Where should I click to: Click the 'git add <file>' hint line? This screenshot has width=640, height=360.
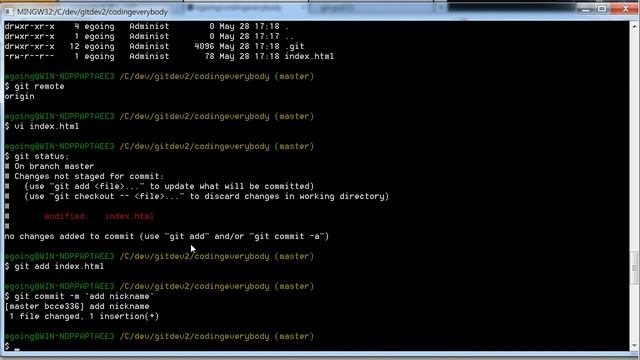(x=159, y=187)
